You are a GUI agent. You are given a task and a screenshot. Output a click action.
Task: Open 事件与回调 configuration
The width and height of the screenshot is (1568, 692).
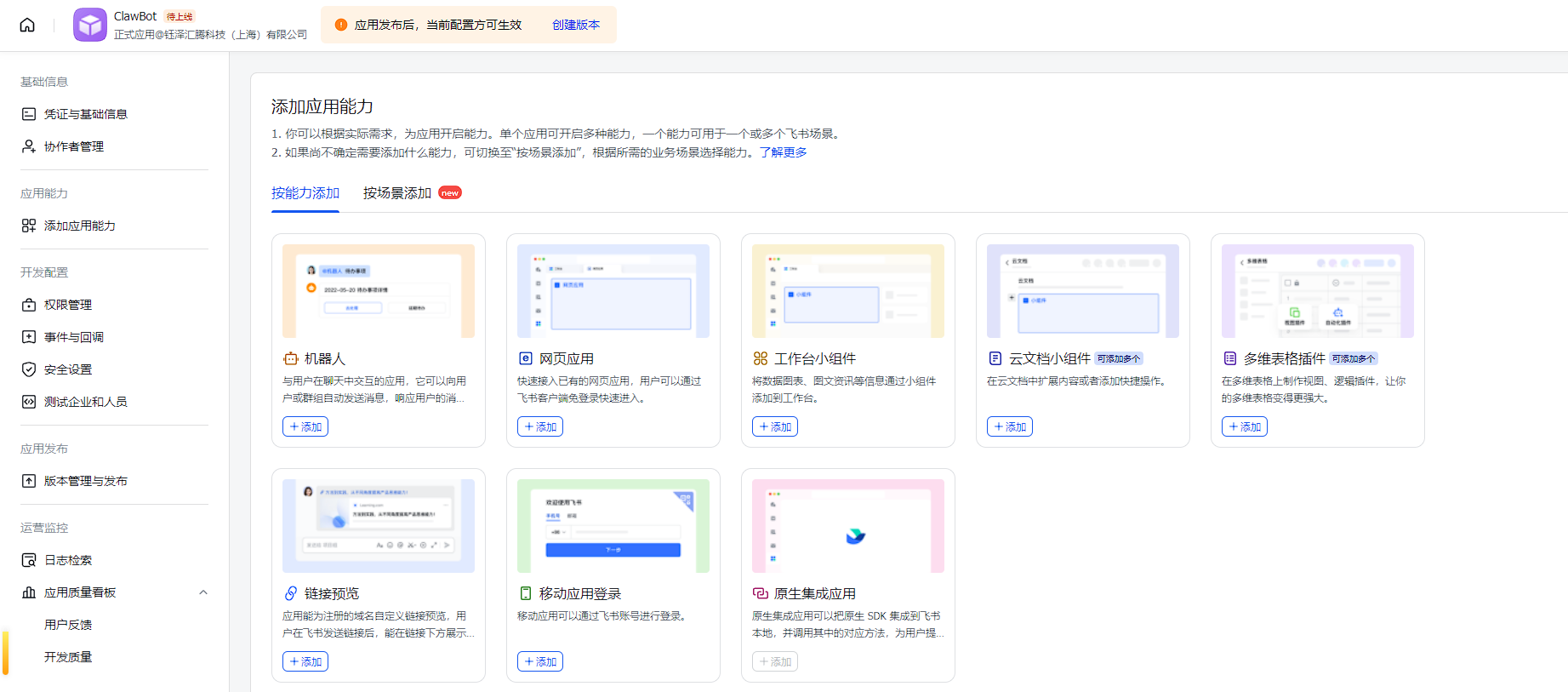click(x=74, y=337)
